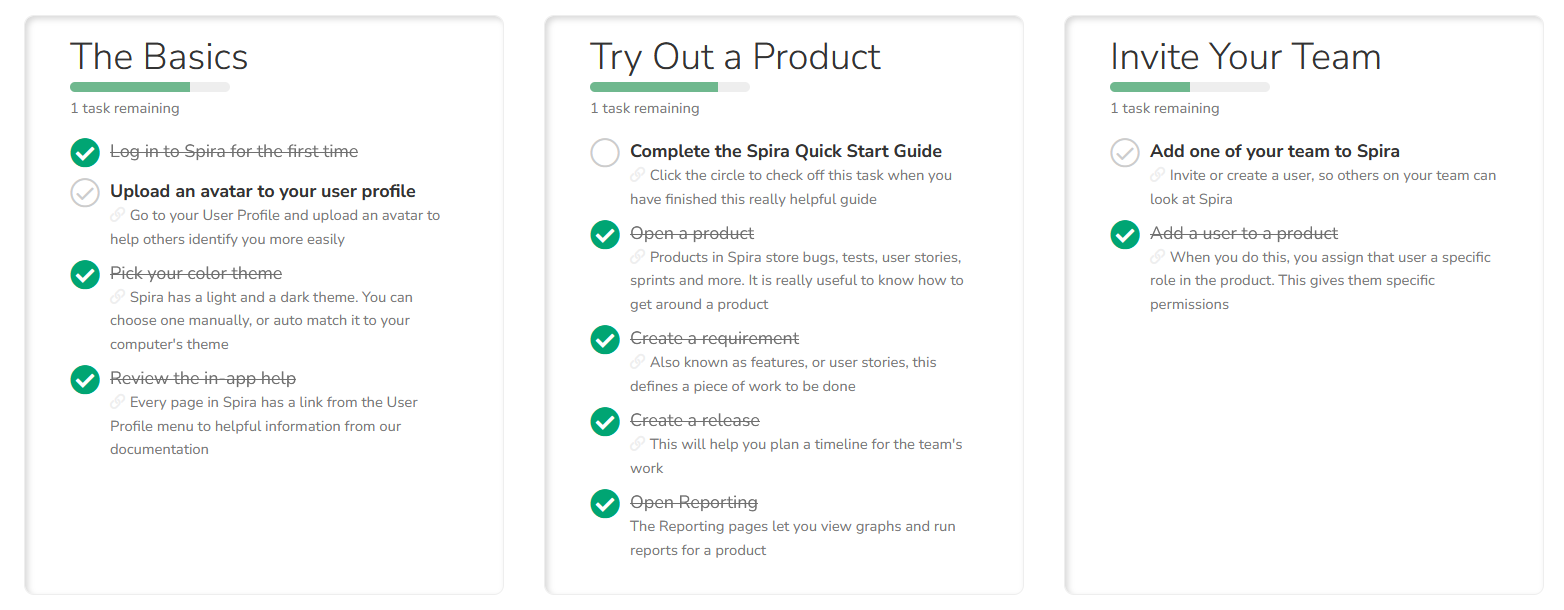Uncheck the completed Log in to Spira task
This screenshot has height=610, width=1564.
pos(84,152)
